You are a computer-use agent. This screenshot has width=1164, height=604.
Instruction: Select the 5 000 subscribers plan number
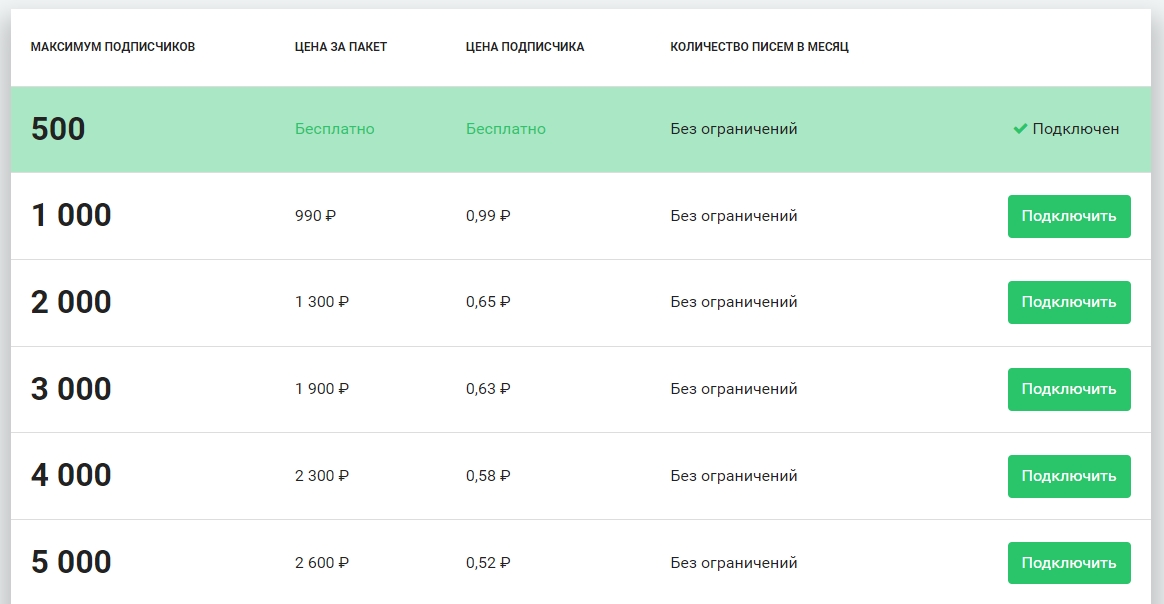pyautogui.click(x=71, y=562)
